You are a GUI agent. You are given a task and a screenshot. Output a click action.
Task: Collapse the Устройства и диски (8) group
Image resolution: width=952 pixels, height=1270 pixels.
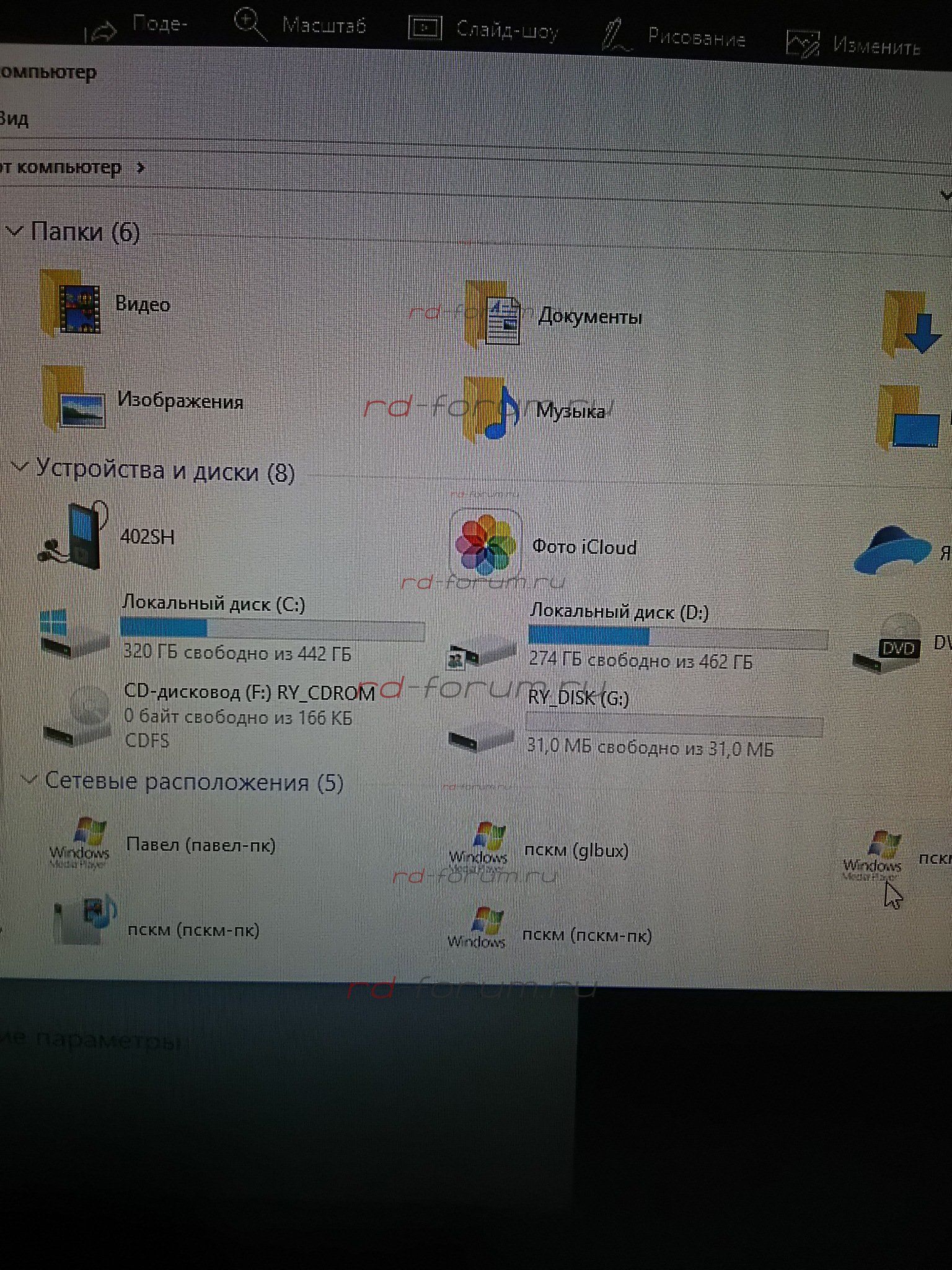pos(20,466)
